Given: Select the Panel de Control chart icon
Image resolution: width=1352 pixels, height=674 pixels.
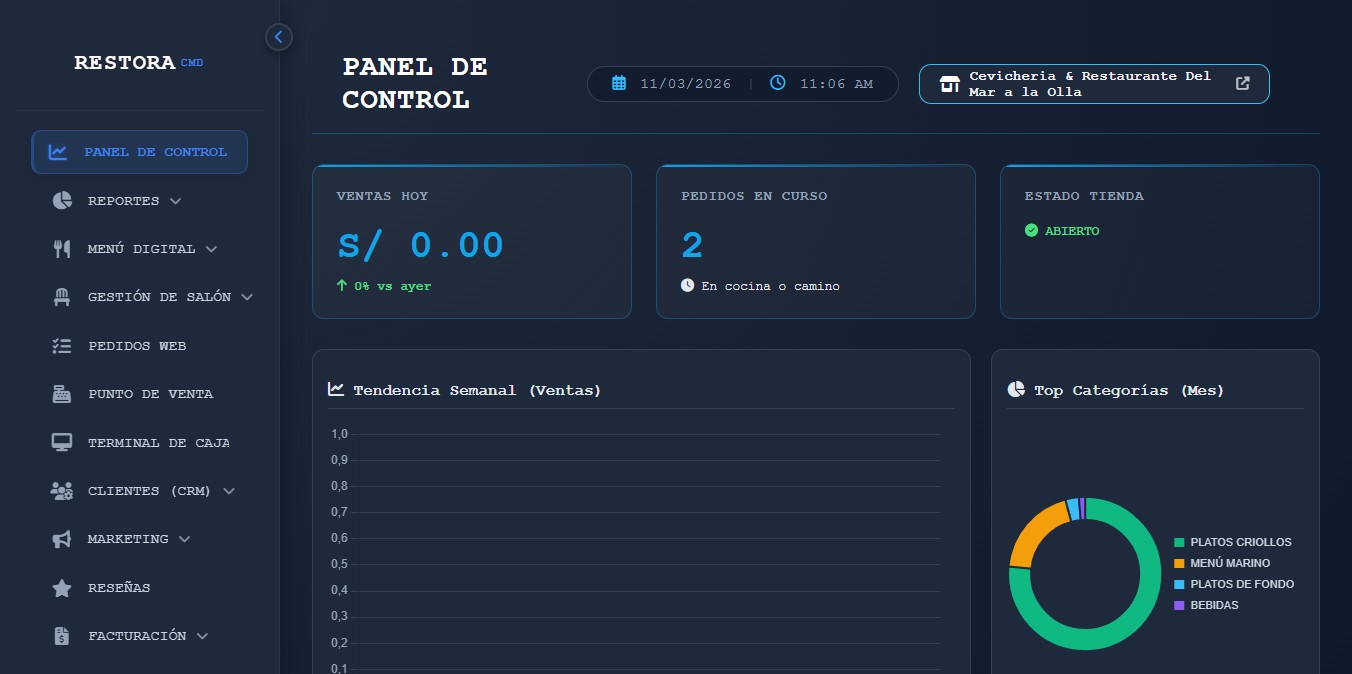Looking at the screenshot, I should point(59,151).
